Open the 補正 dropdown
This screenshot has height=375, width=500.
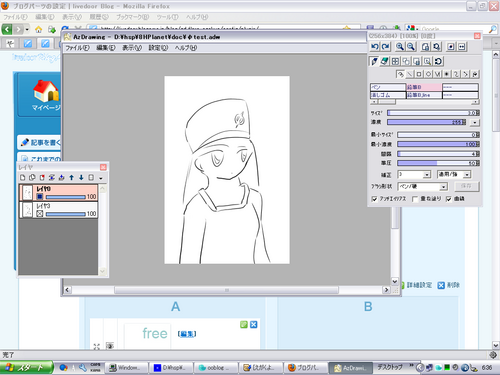click(x=427, y=175)
